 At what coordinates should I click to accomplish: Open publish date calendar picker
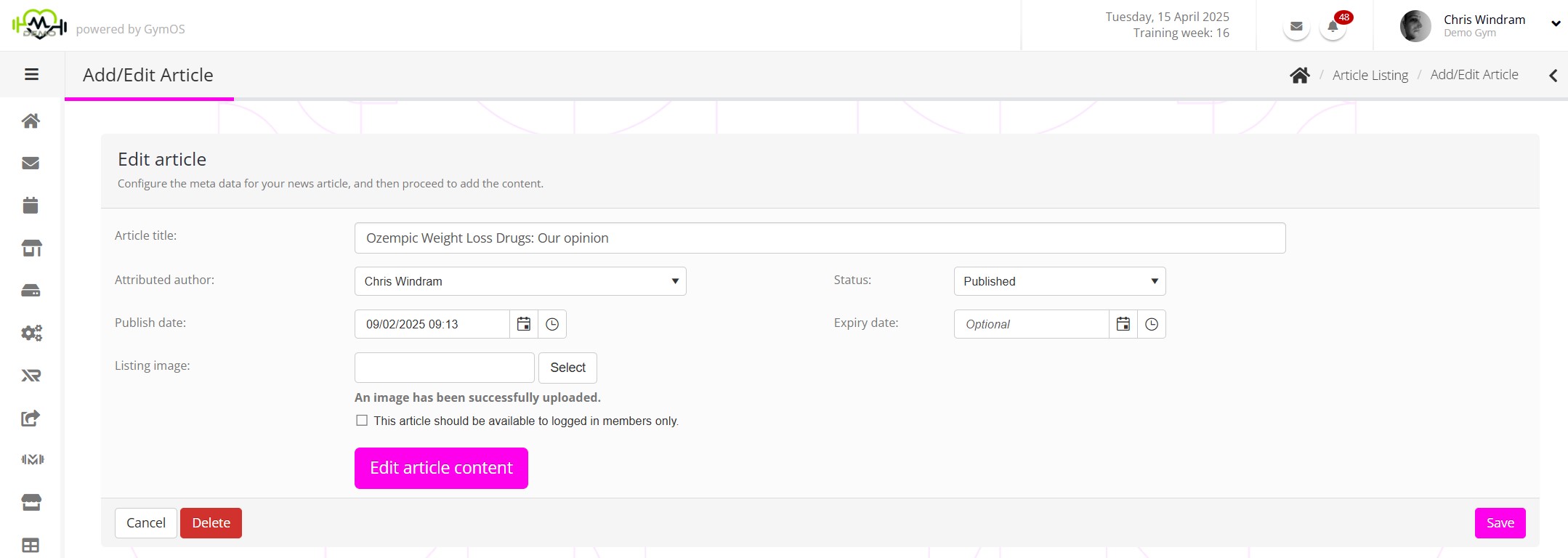(x=523, y=324)
